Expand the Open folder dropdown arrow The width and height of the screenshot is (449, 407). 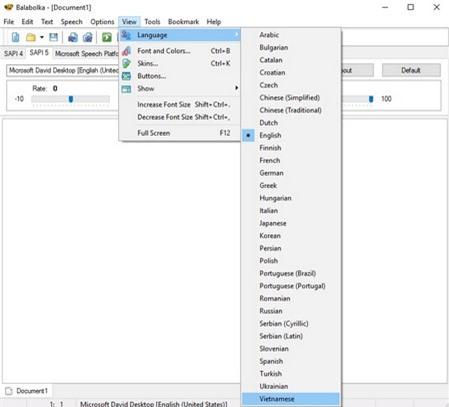[42, 37]
